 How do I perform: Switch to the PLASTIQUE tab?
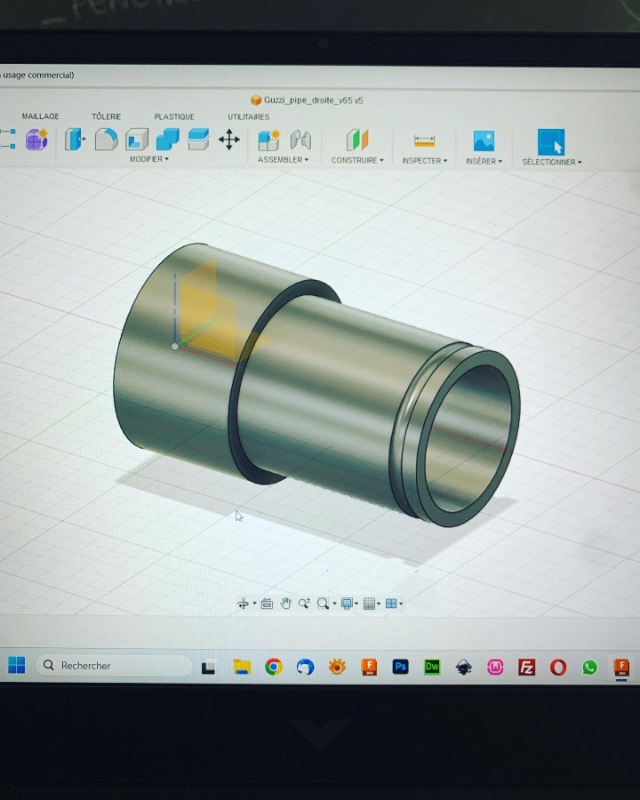click(x=174, y=117)
